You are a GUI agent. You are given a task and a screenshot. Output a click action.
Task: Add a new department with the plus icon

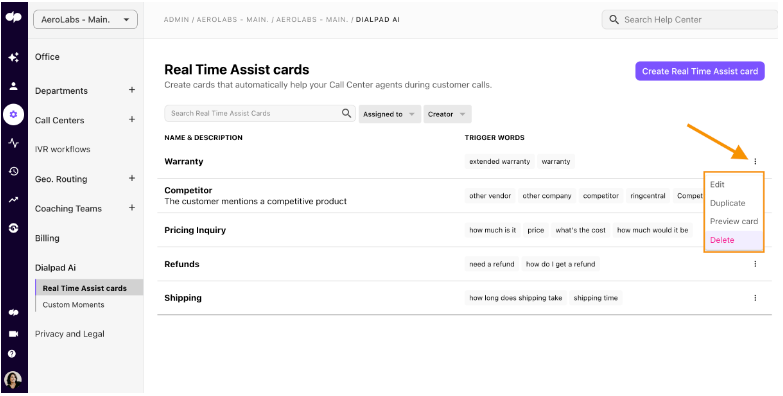[x=132, y=90]
